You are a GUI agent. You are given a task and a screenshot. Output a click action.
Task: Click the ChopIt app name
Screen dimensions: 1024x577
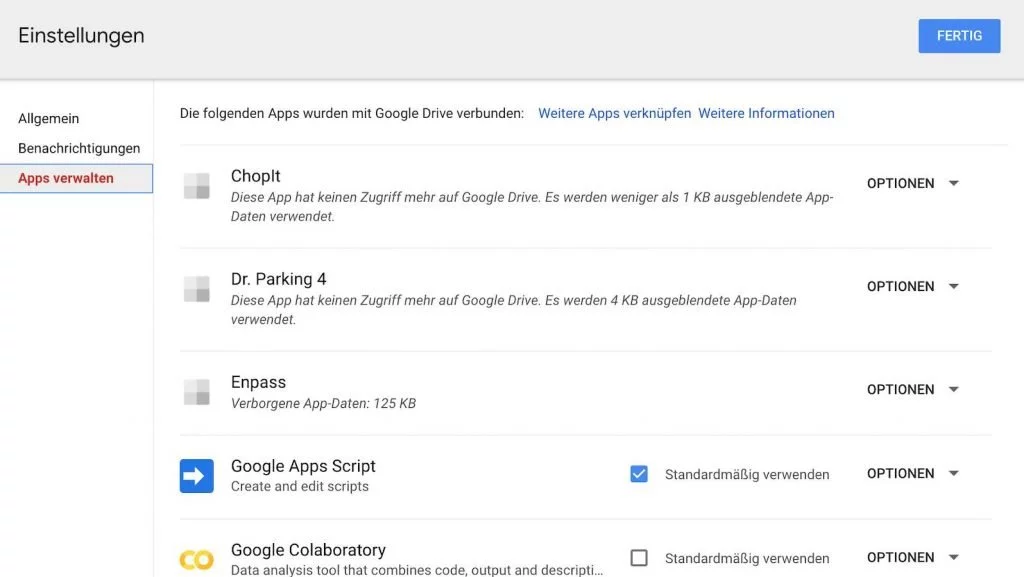(255, 176)
